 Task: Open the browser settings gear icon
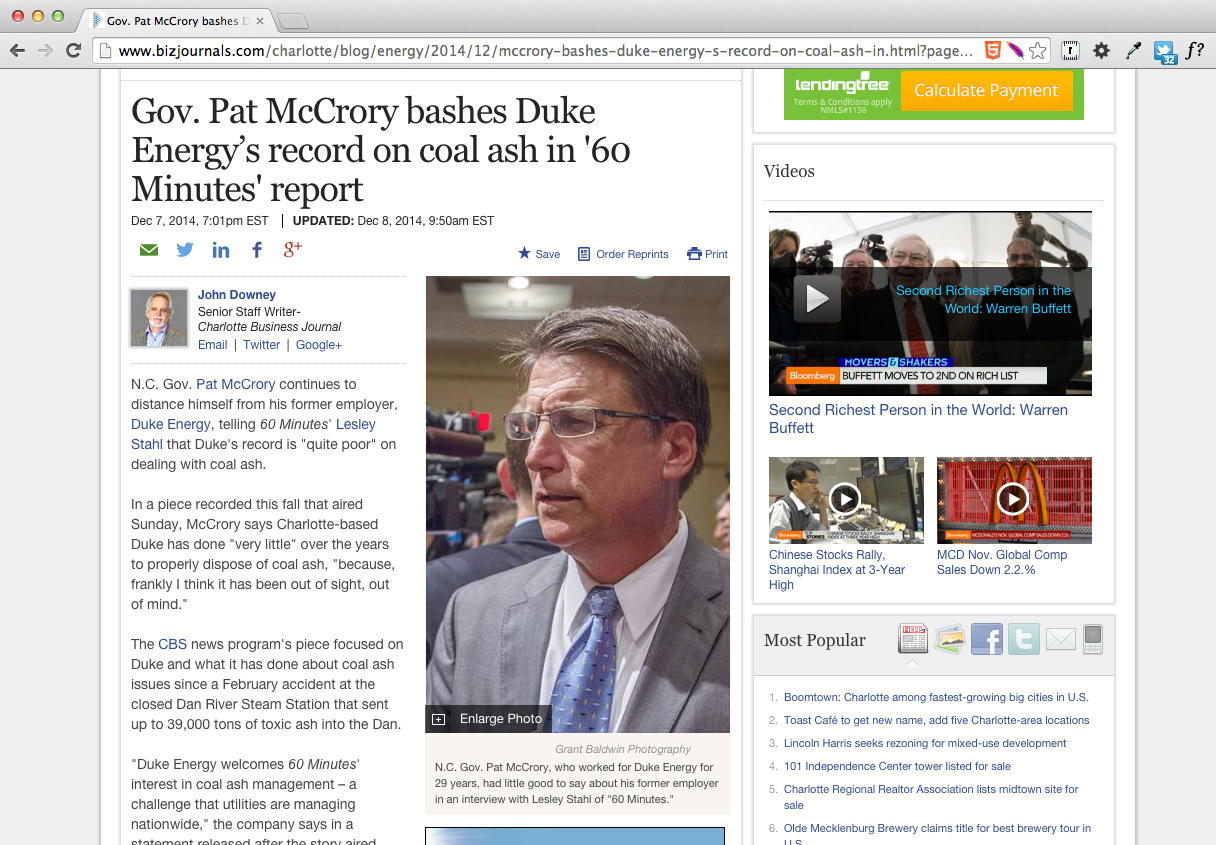tap(1101, 48)
